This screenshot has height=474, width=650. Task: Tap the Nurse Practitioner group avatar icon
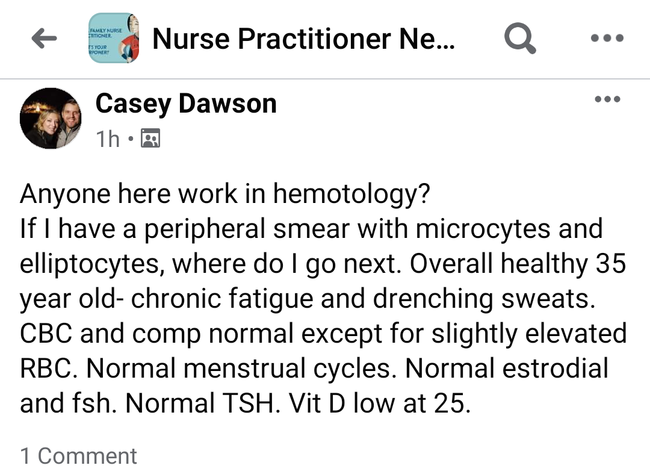(114, 38)
